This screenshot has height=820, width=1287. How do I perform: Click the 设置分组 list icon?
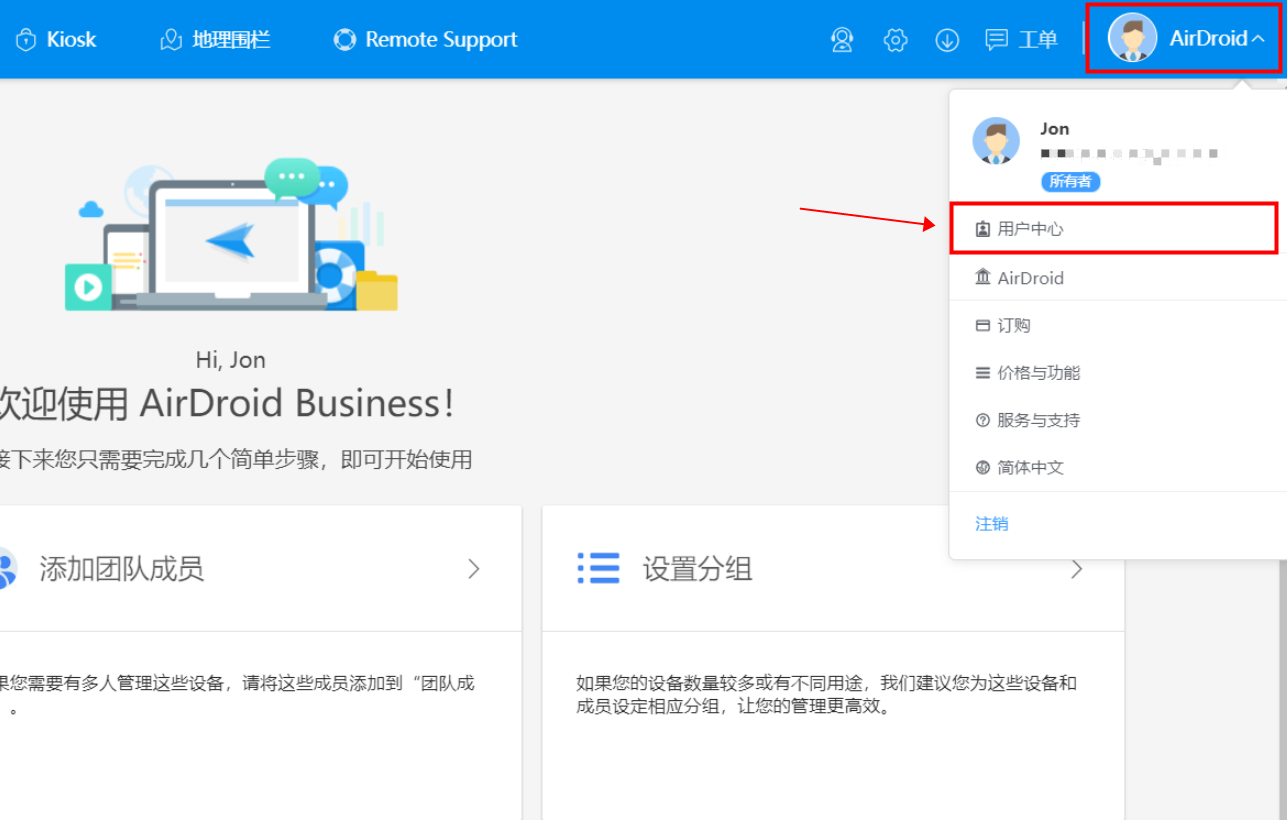(599, 568)
